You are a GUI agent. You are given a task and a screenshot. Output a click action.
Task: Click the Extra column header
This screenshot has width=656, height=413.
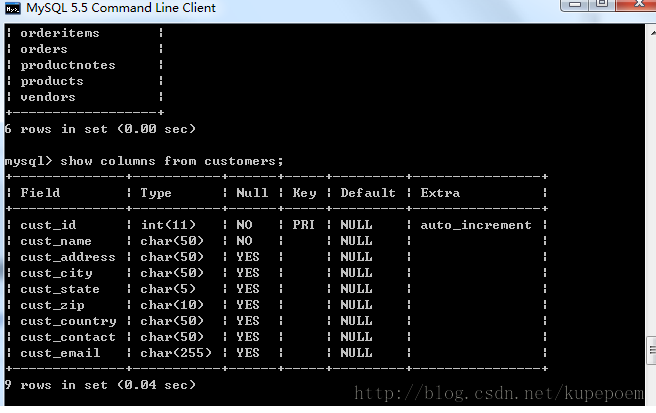click(x=440, y=193)
